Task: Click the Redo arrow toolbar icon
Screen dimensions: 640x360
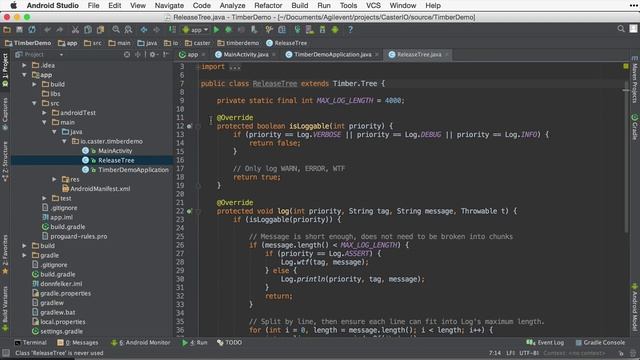Action: [60, 30]
